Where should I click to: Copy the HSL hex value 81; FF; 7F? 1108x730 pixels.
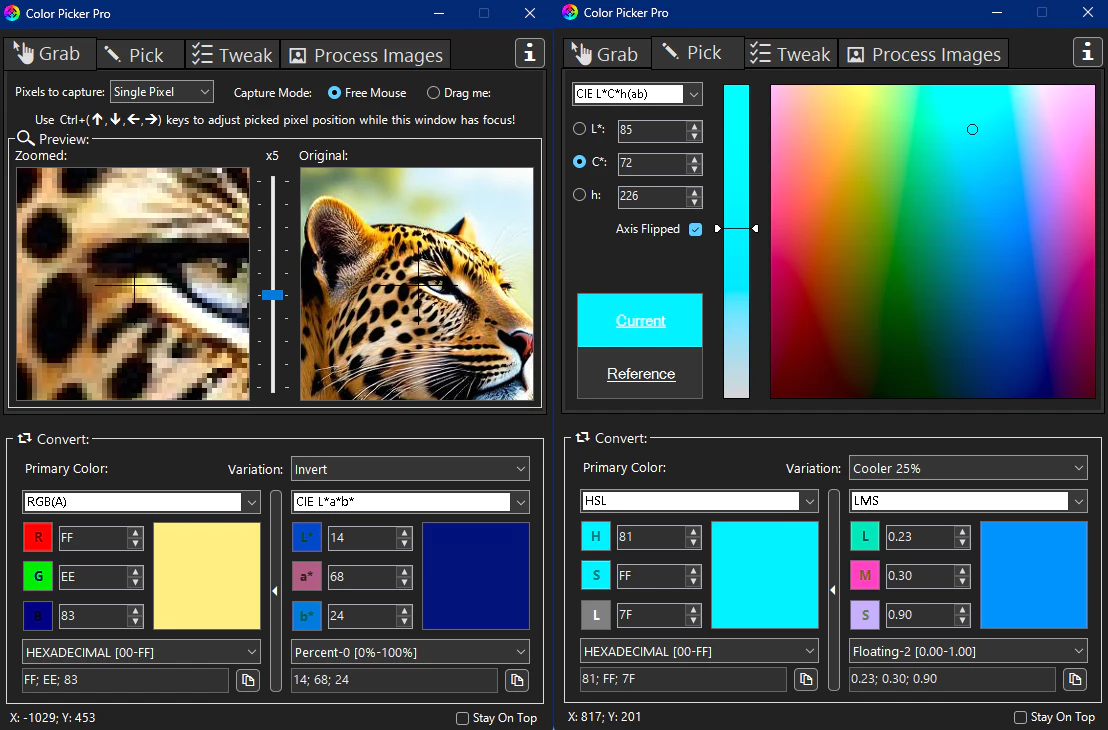click(x=805, y=679)
